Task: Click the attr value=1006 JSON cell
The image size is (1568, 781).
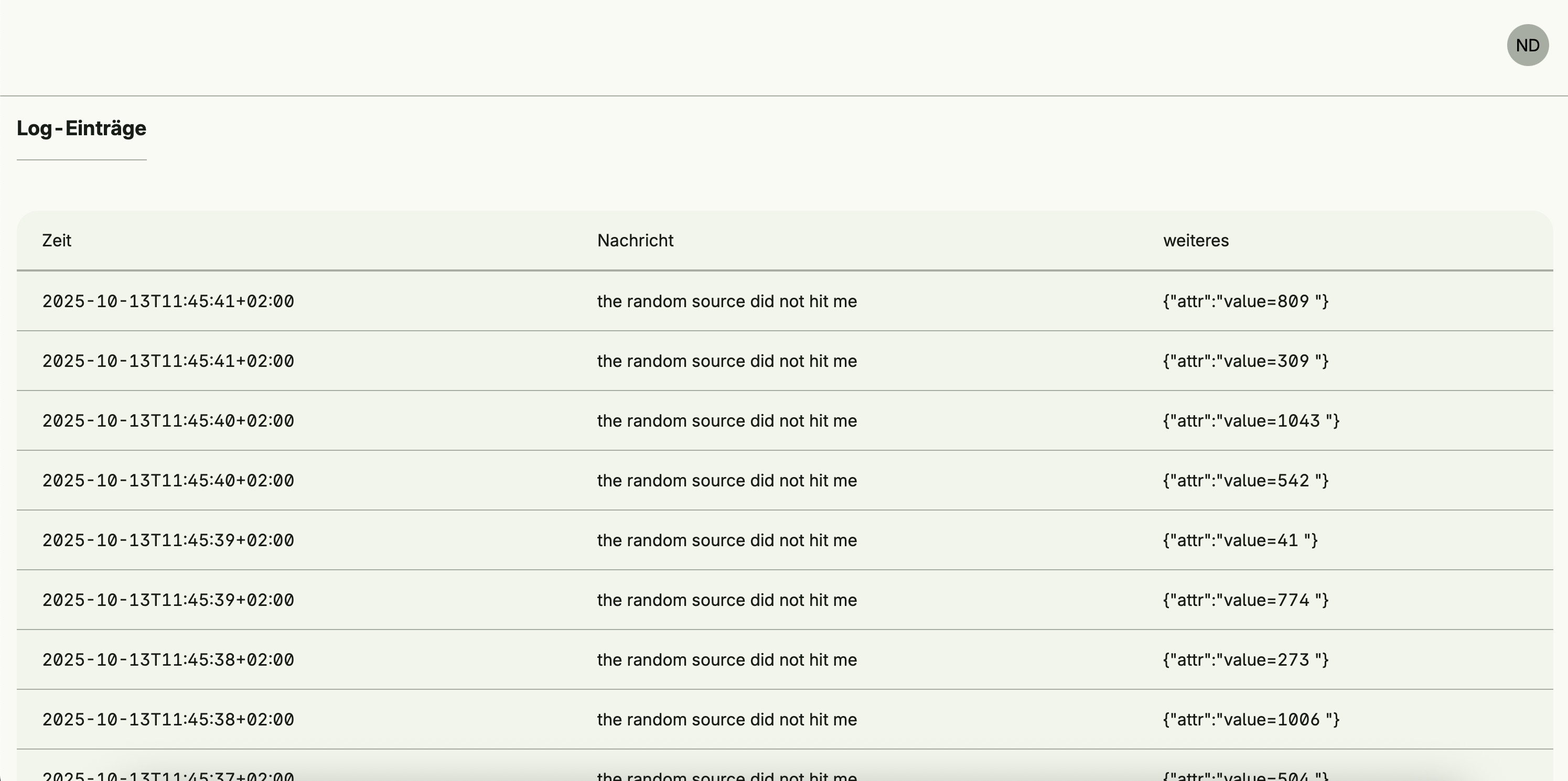Action: pyautogui.click(x=1251, y=720)
